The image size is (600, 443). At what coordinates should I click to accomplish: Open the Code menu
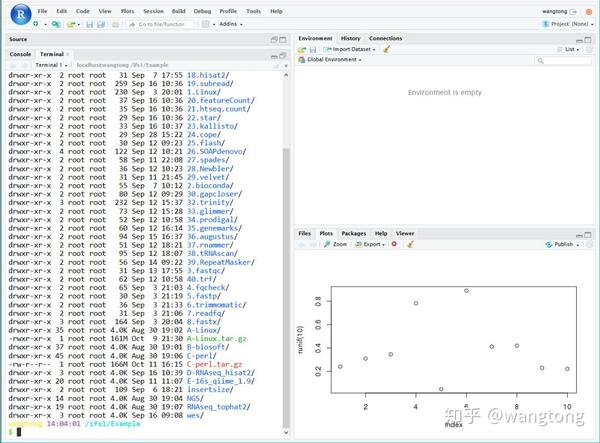(83, 11)
